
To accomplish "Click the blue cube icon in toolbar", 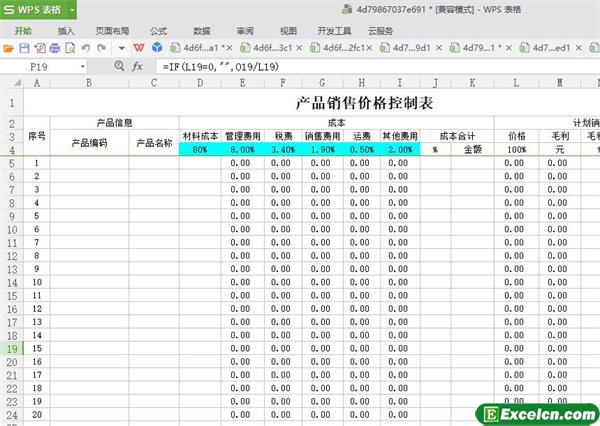I will (x=159, y=48).
